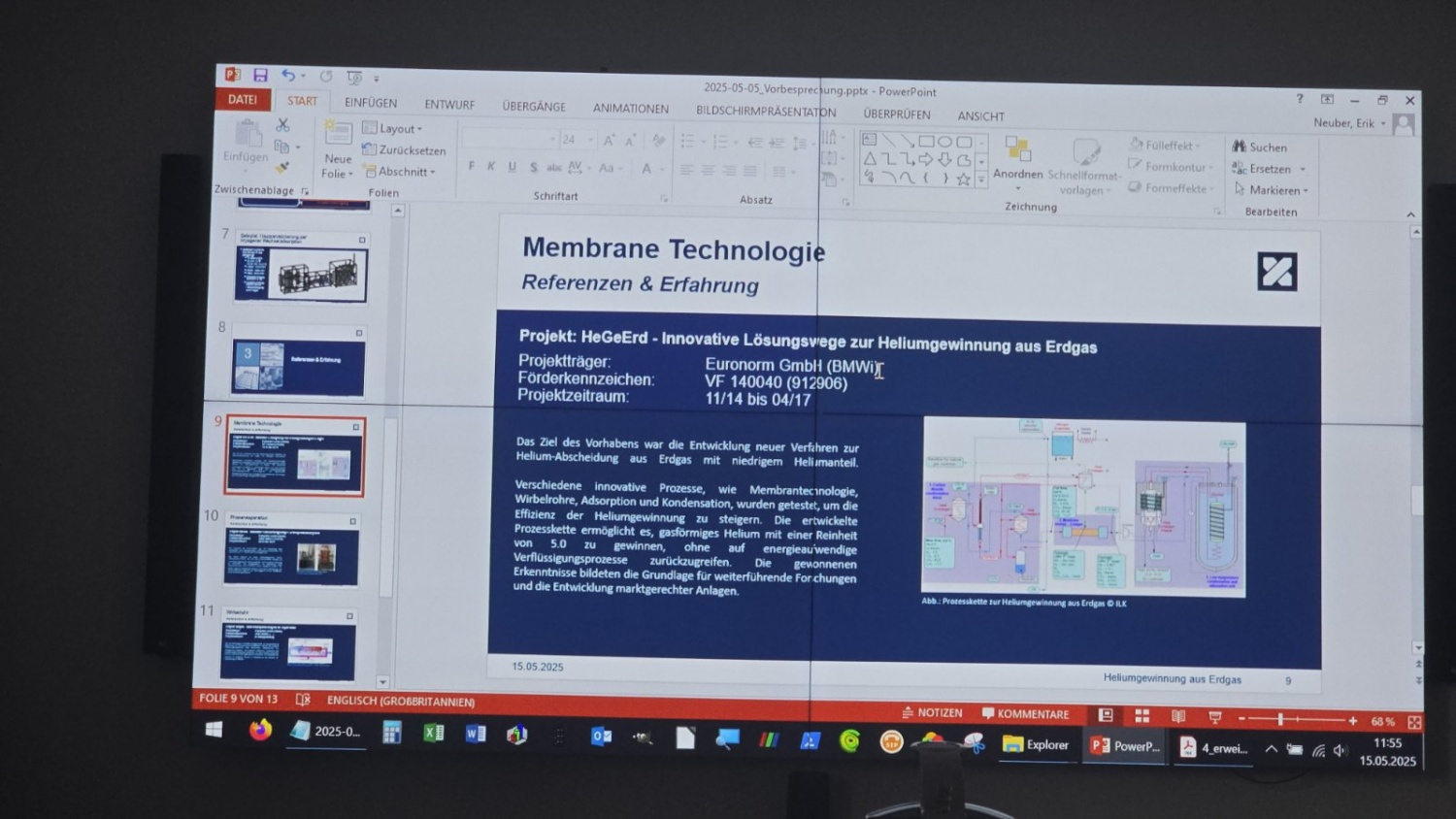Open the Ansicht ribbon tab
The image size is (1456, 819).
[x=980, y=116]
